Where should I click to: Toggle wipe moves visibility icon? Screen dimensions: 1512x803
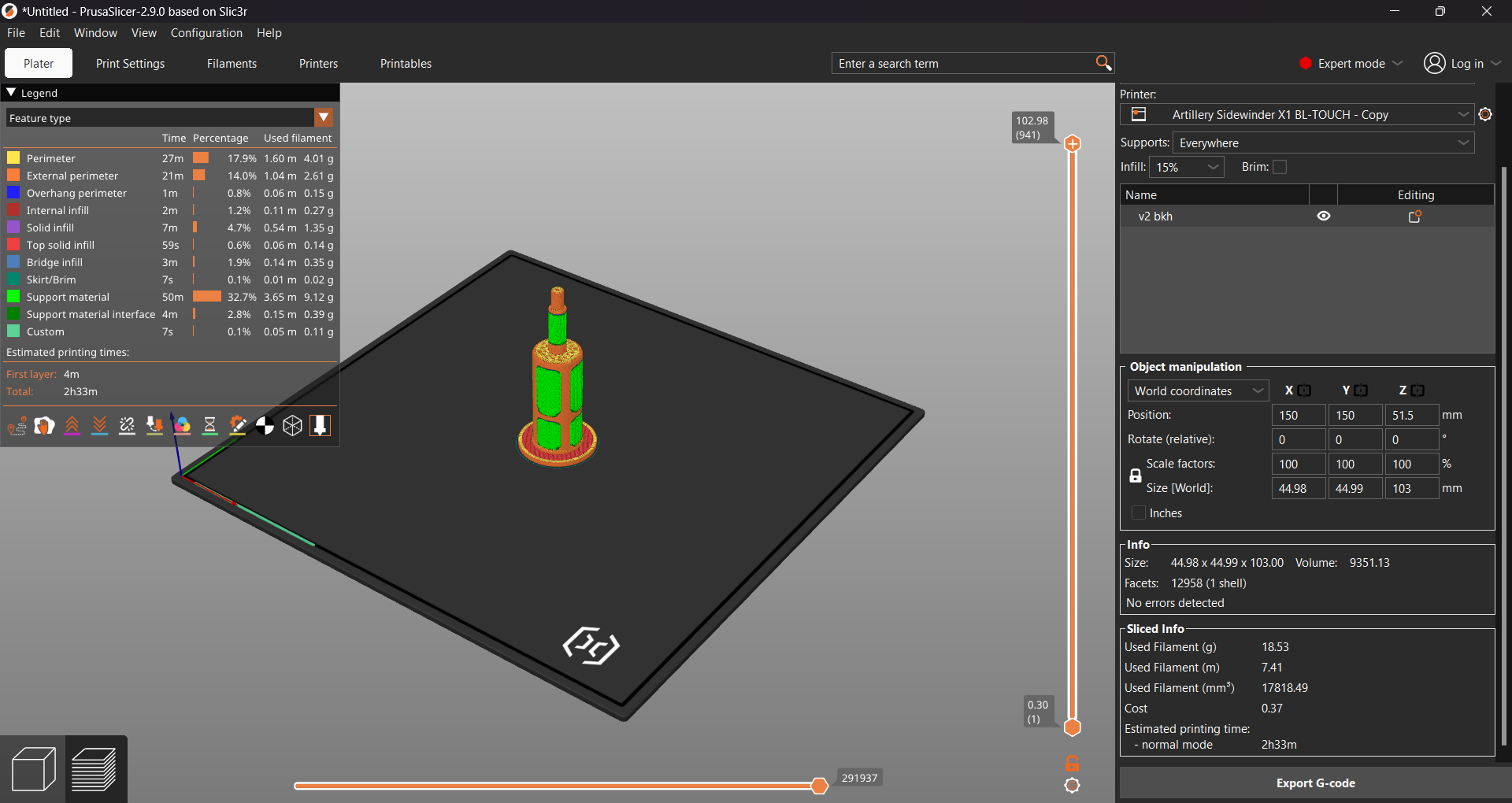pyautogui.click(x=45, y=426)
